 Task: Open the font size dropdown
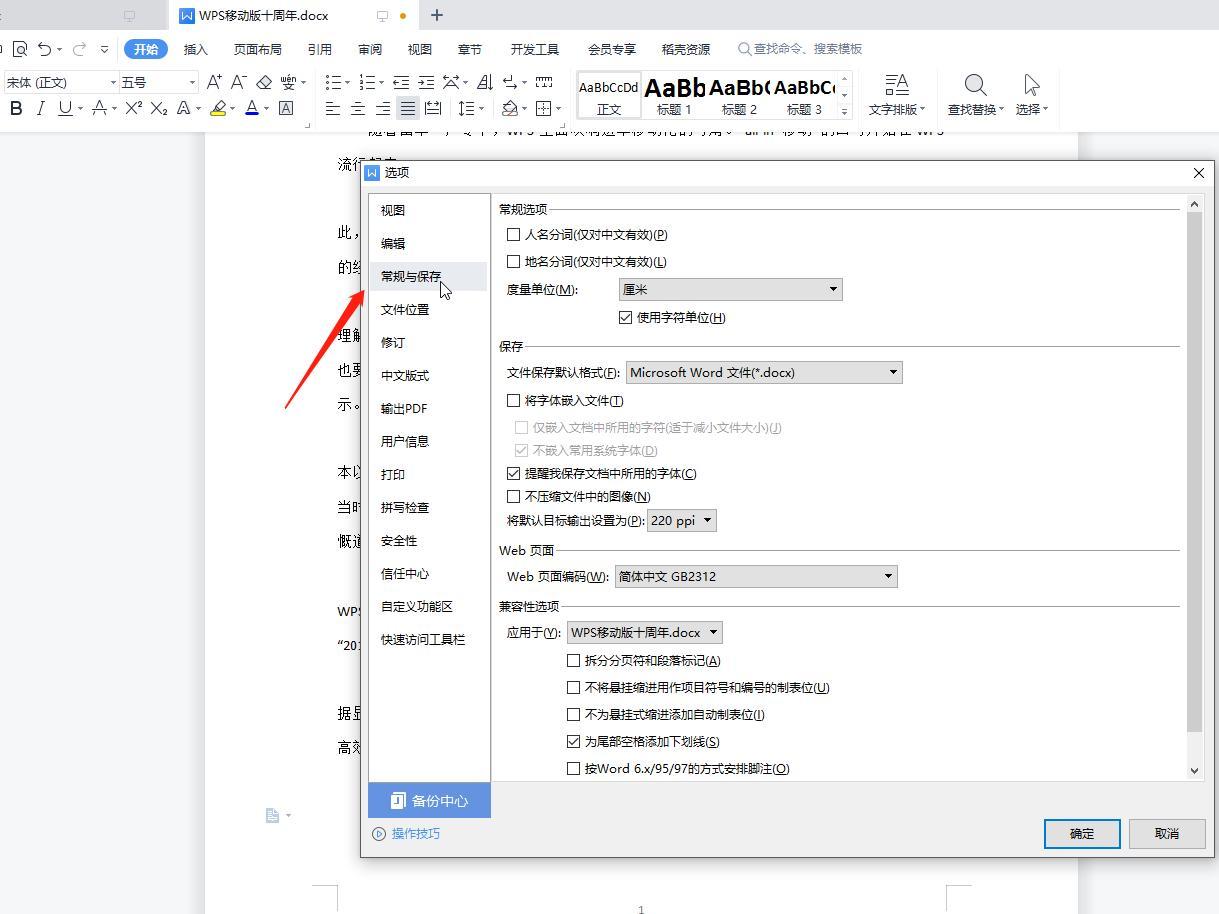191,82
